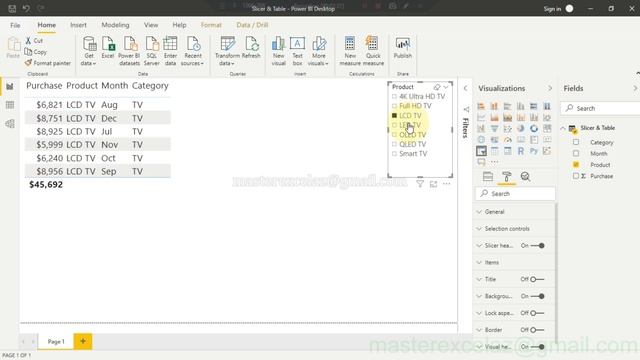
Task: Open More options ellipsis below slicer
Action: coord(447,184)
